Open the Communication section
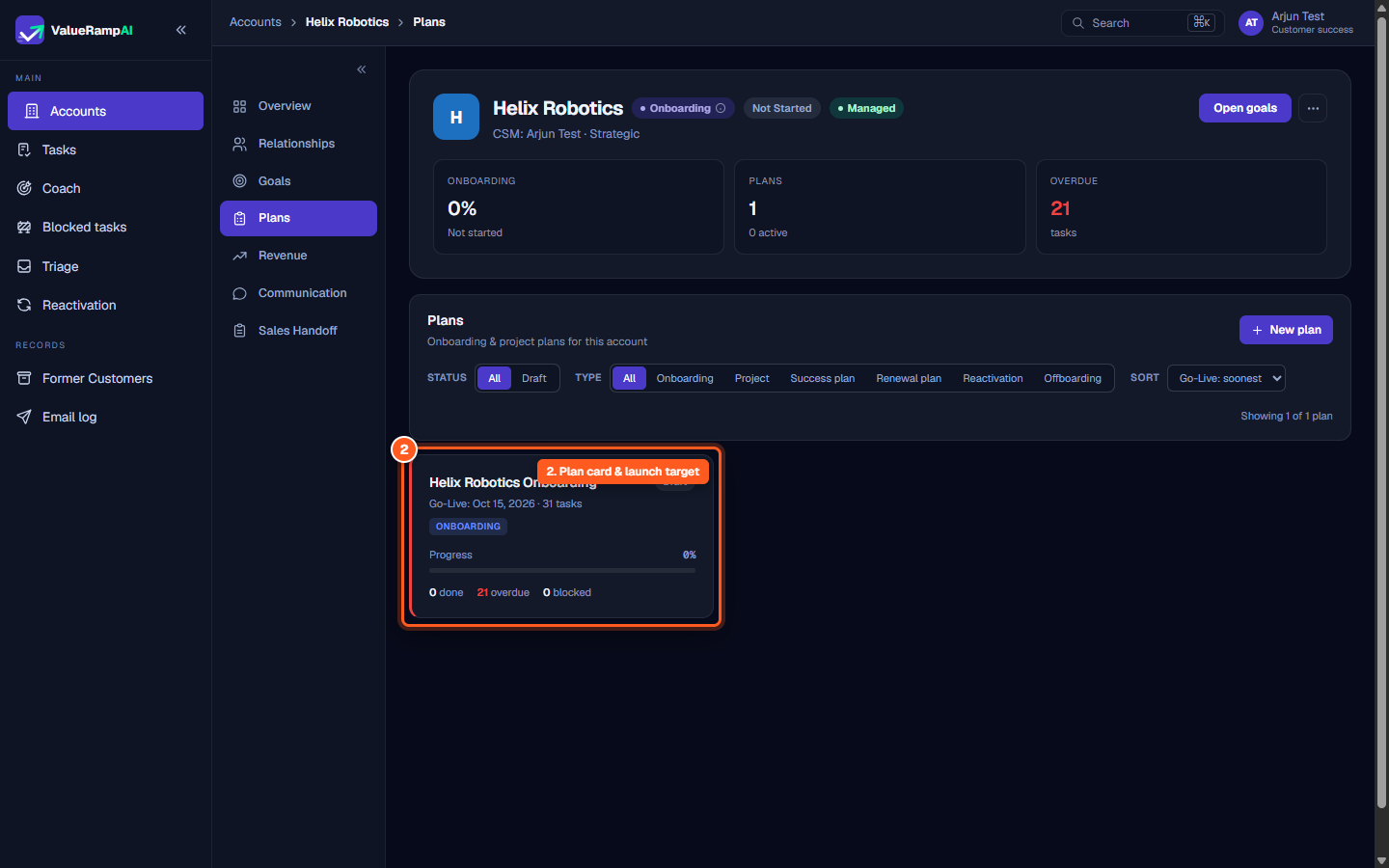Image resolution: width=1389 pixels, height=868 pixels. point(298,293)
